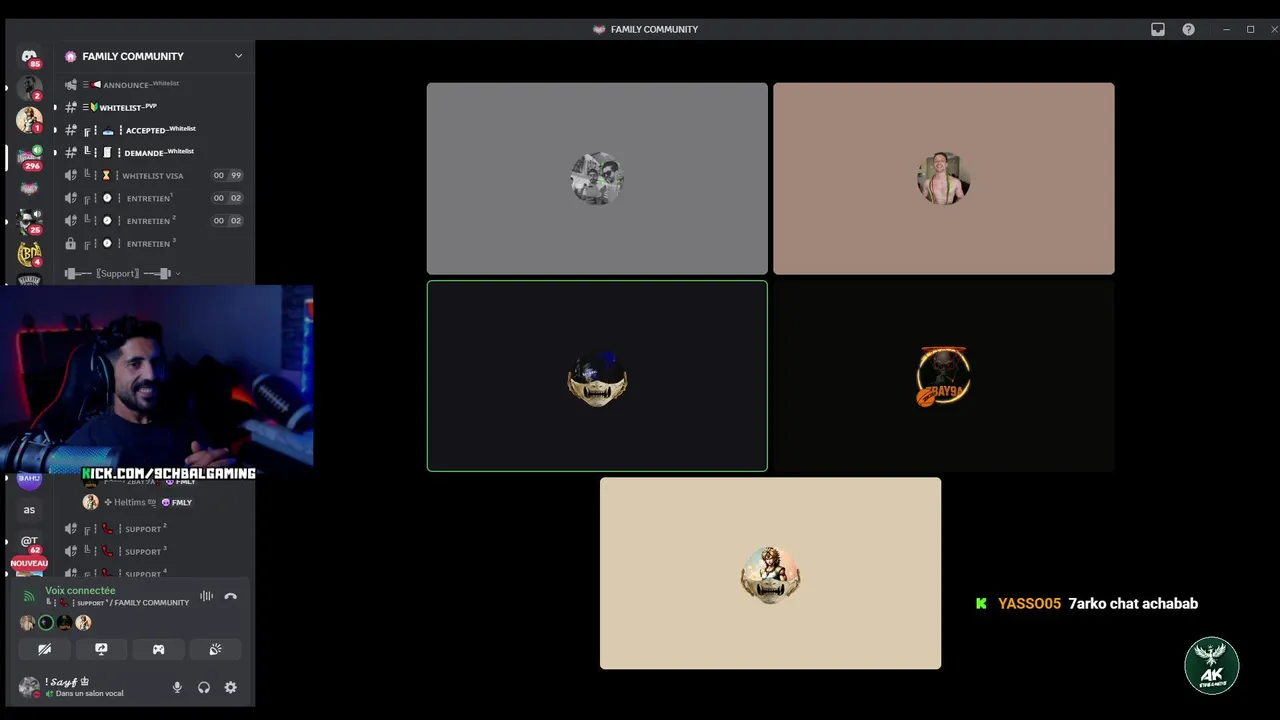1280x720 pixels.
Task: Launch an activity with the gamepad button
Action: pyautogui.click(x=158, y=649)
